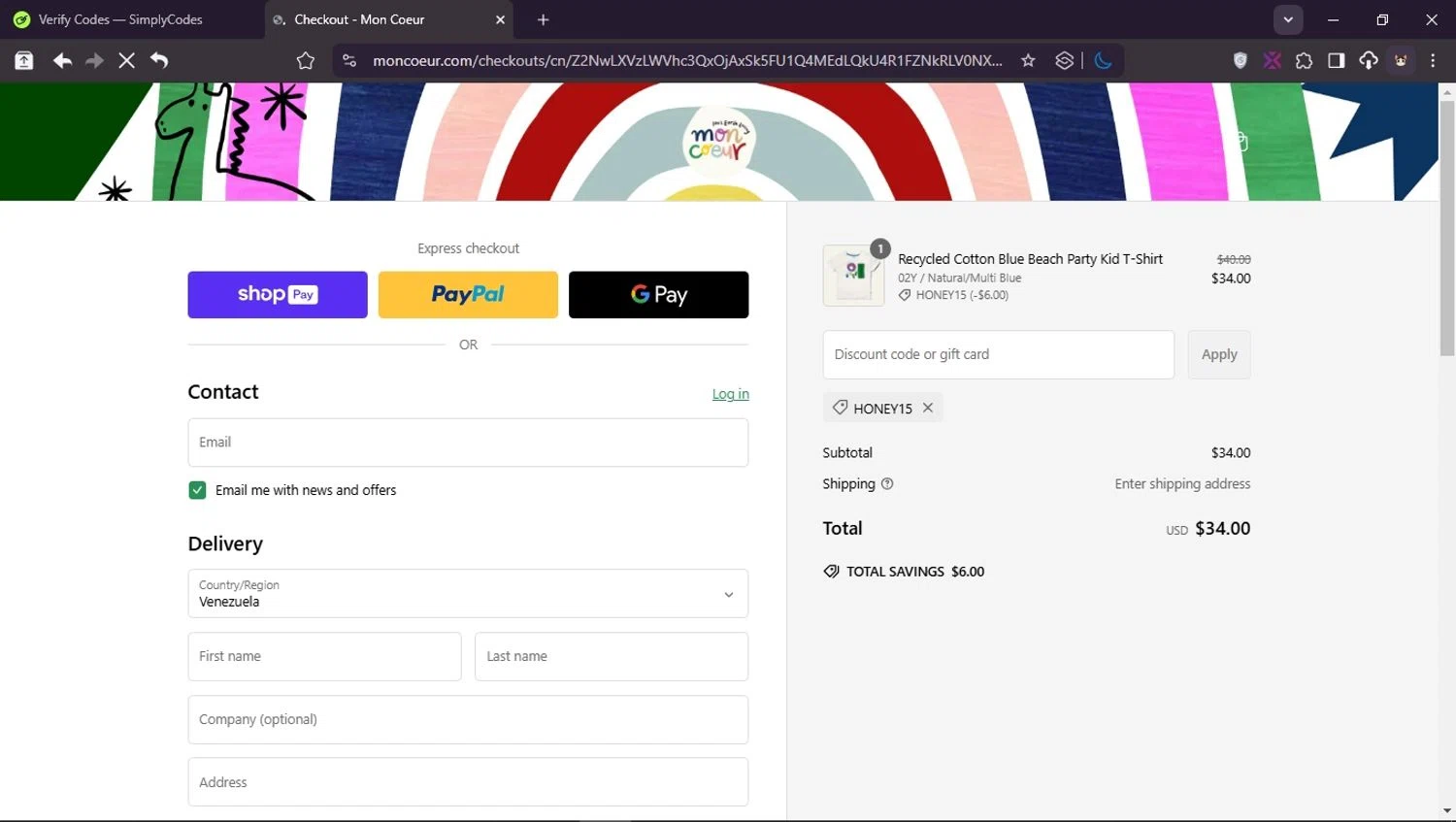
Task: Open a new tab with plus button
Action: coord(544,19)
